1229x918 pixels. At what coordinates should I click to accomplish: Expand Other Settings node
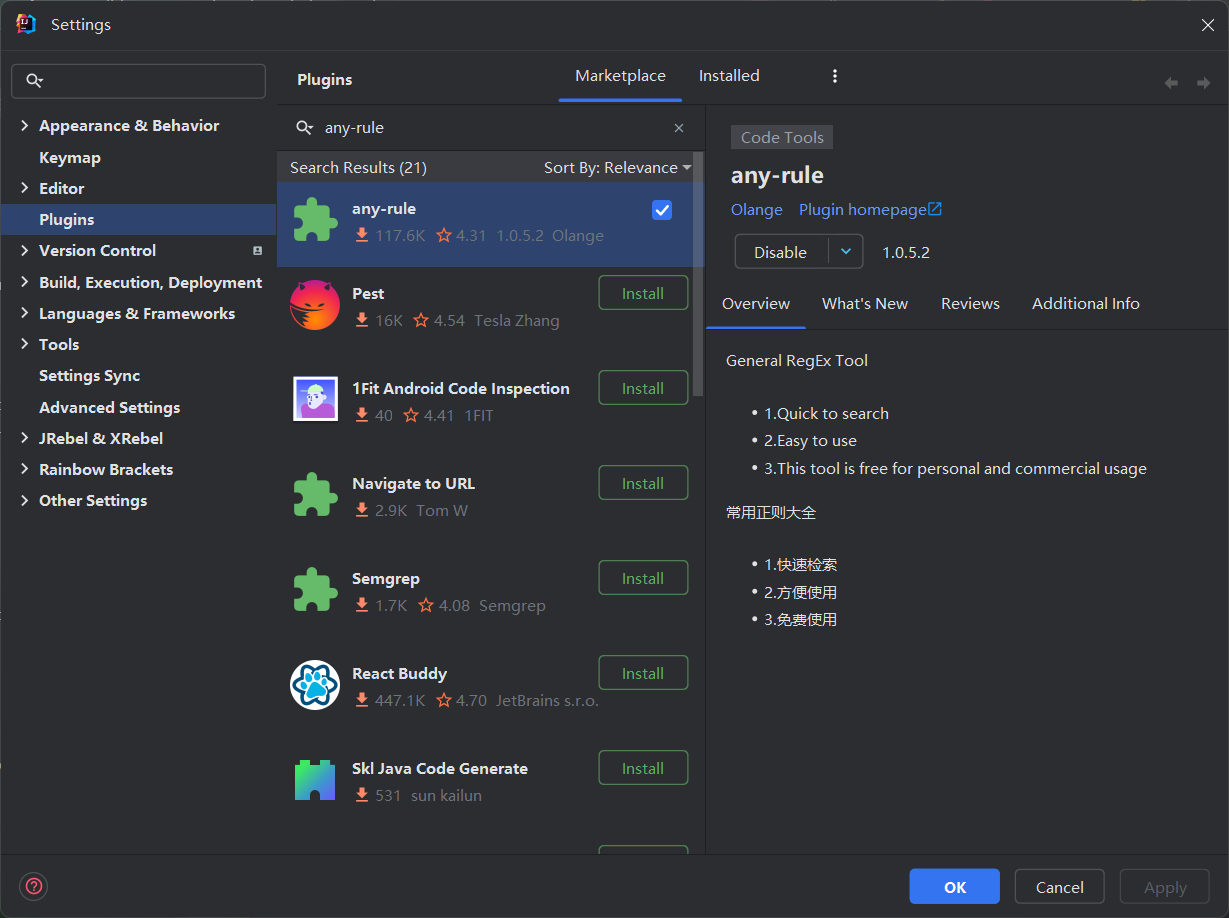pos(24,501)
